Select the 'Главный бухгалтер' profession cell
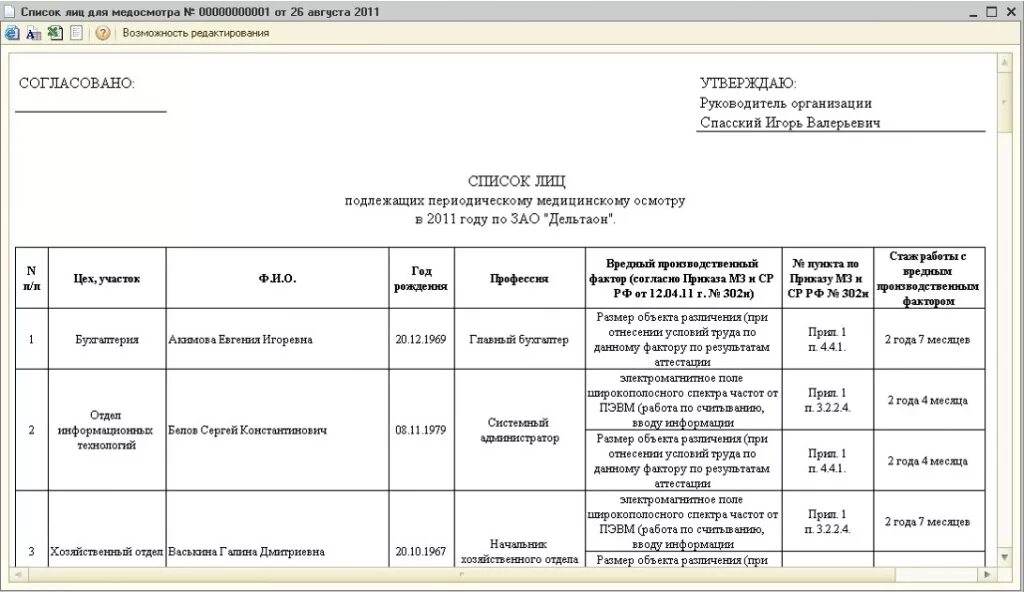Image resolution: width=1024 pixels, height=592 pixels. (520, 339)
